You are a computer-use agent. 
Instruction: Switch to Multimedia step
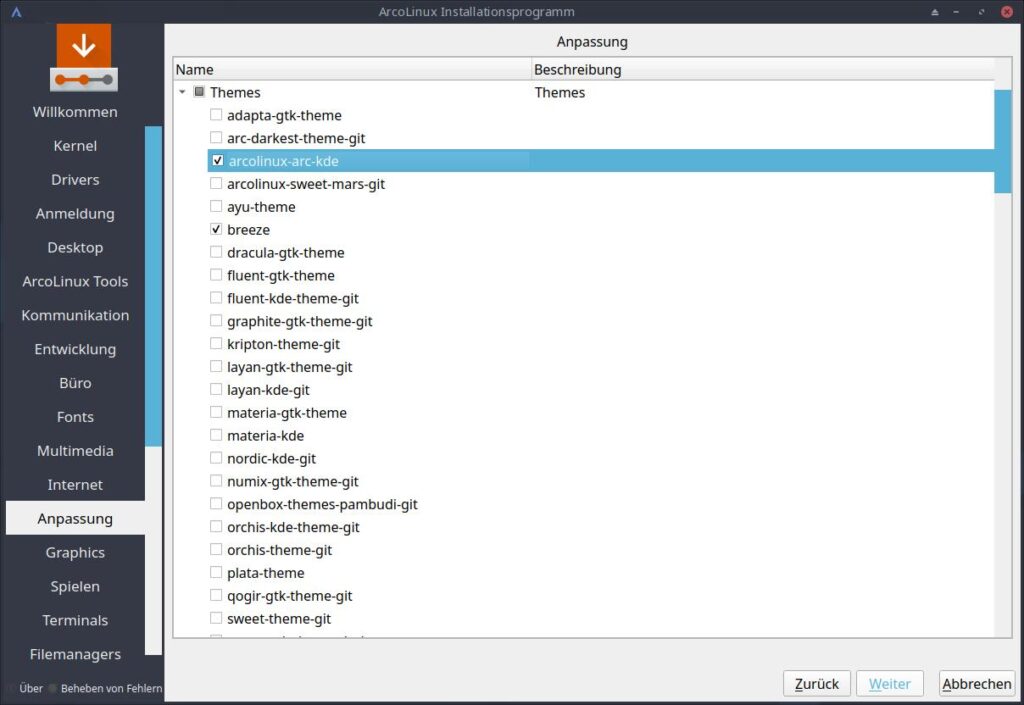[x=75, y=451]
